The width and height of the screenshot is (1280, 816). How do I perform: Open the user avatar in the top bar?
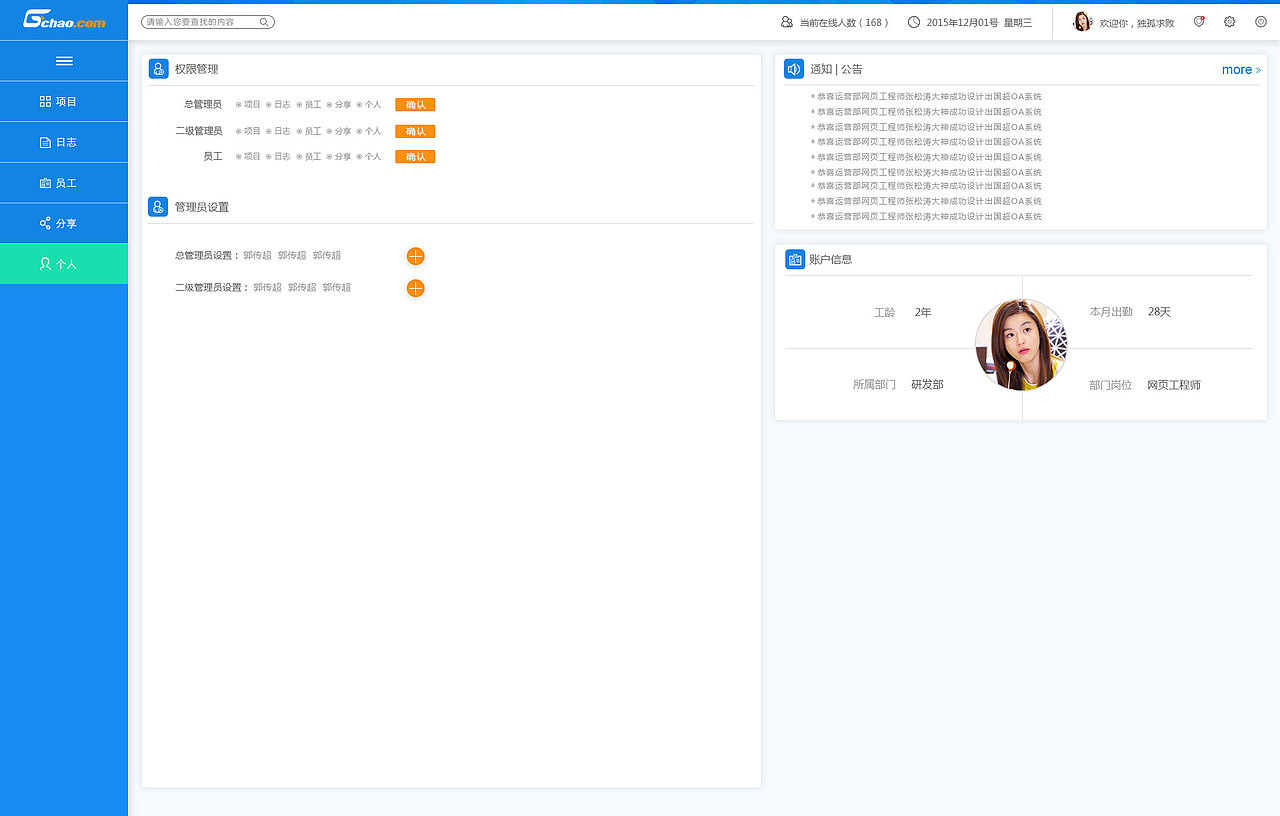tap(1083, 21)
